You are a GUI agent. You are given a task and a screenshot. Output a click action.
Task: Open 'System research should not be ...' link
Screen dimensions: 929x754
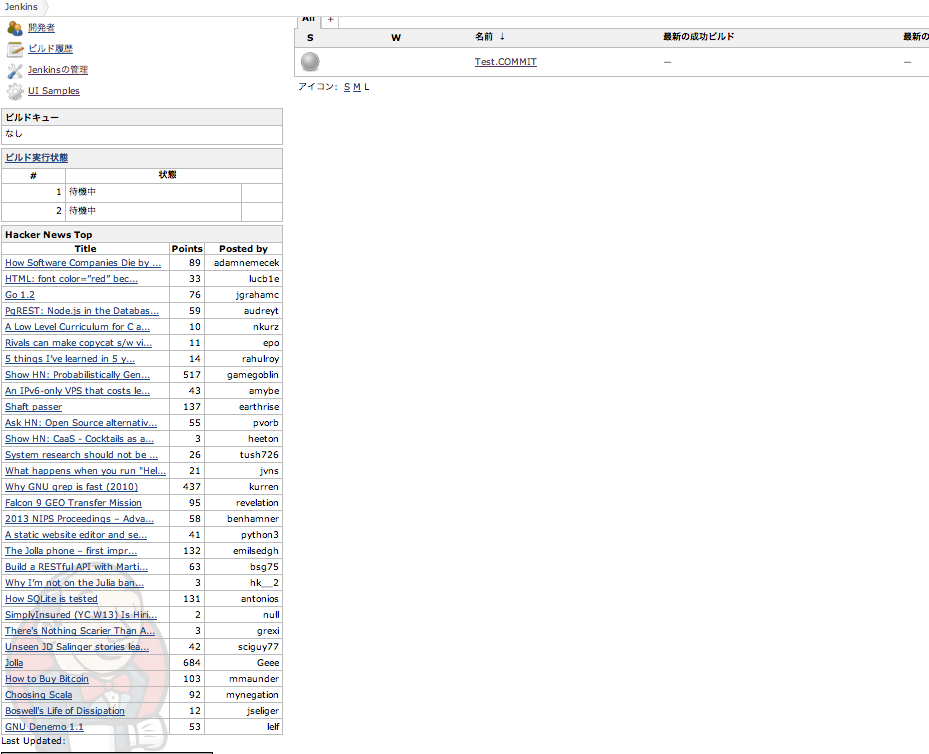pyautogui.click(x=82, y=454)
